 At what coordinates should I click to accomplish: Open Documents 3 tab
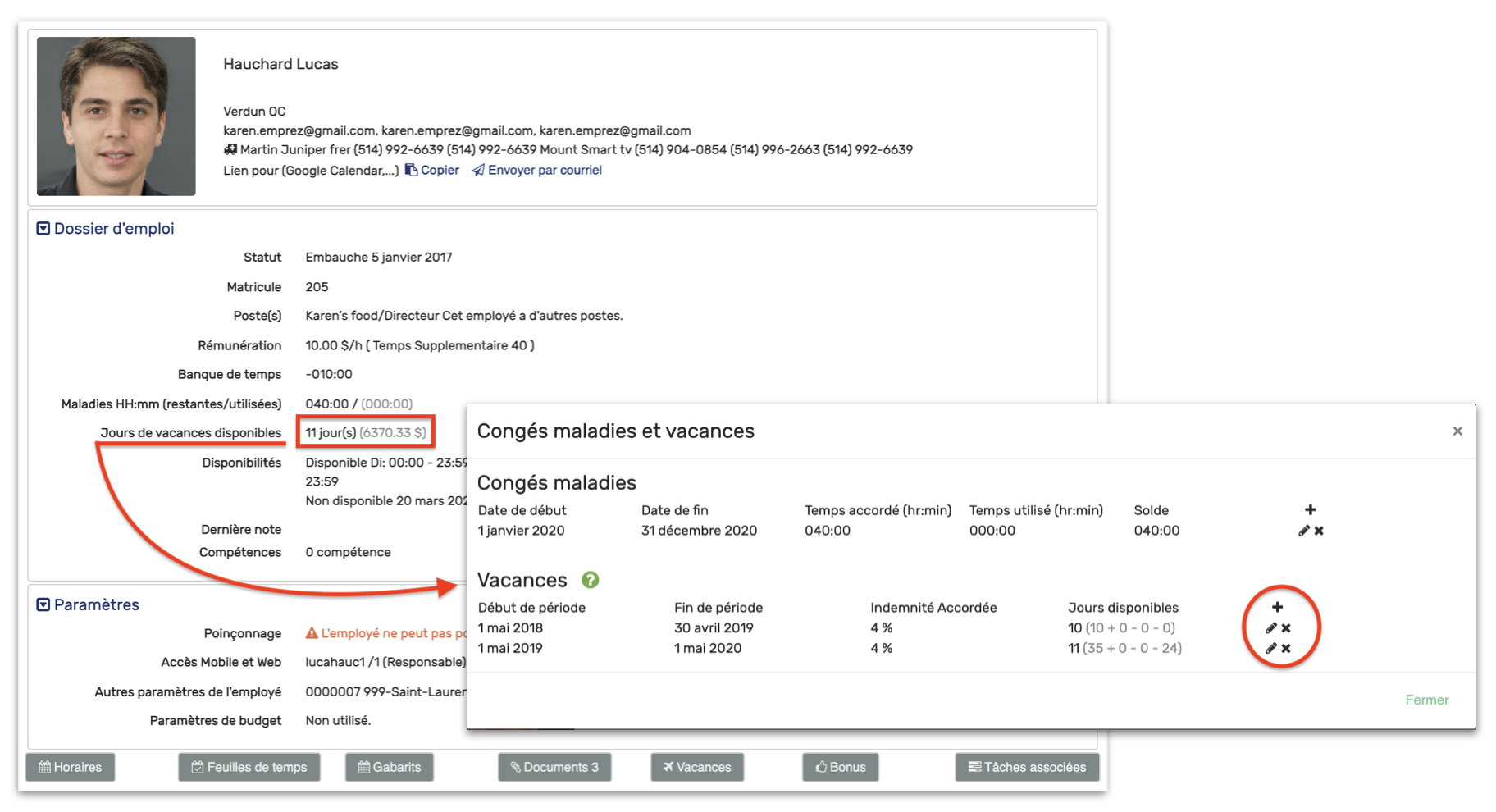[x=554, y=767]
